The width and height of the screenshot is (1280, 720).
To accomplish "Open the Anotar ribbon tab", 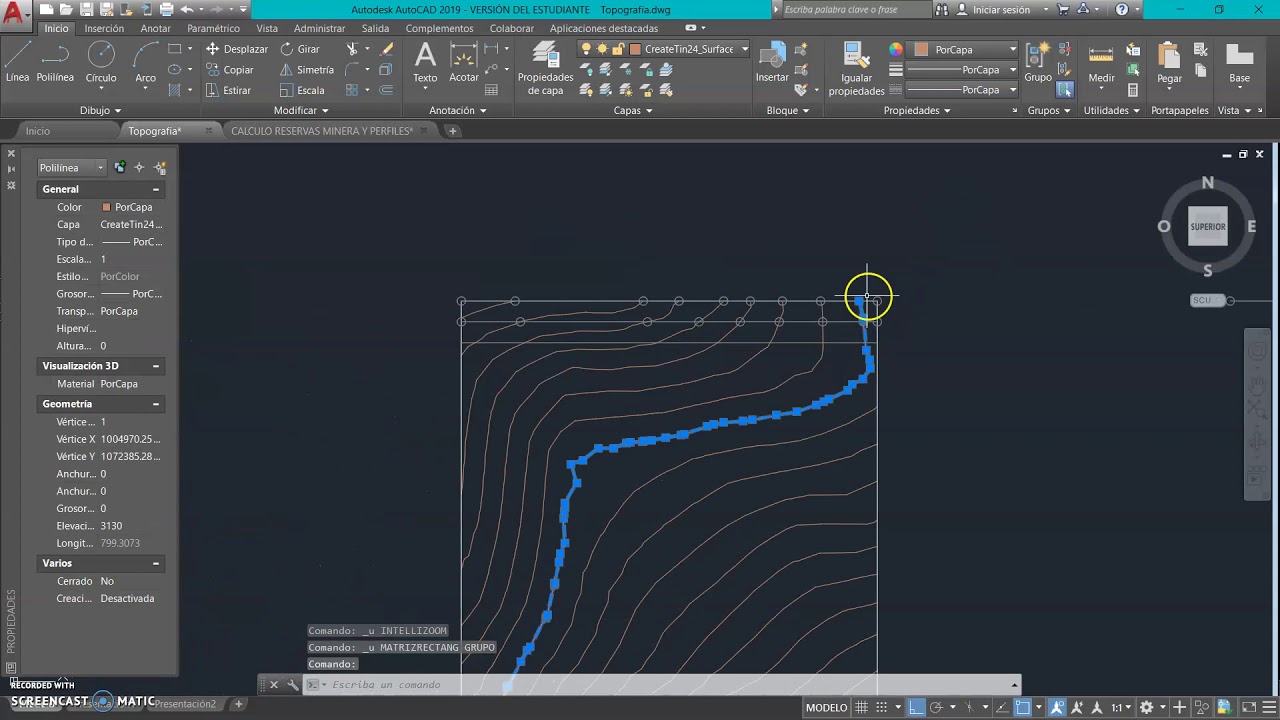I will pyautogui.click(x=155, y=29).
